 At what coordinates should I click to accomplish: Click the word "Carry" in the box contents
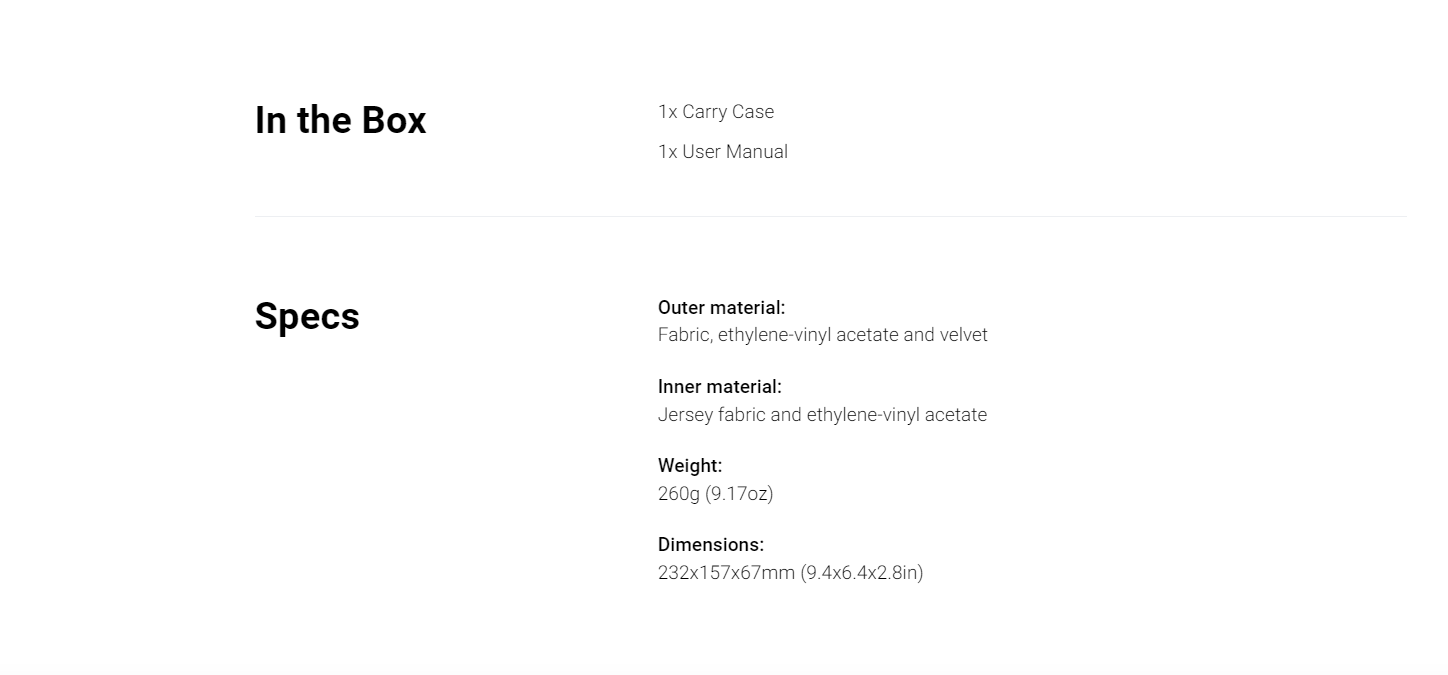click(704, 112)
